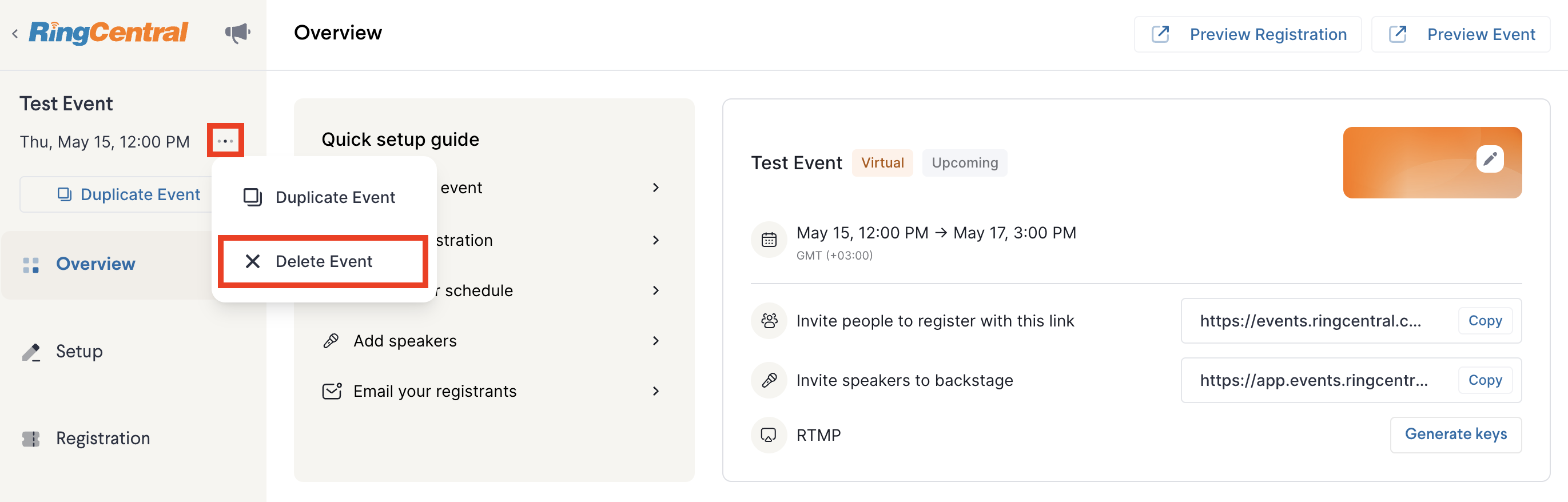Click the Virtual tag
The width and height of the screenshot is (1568, 502).
(x=882, y=162)
